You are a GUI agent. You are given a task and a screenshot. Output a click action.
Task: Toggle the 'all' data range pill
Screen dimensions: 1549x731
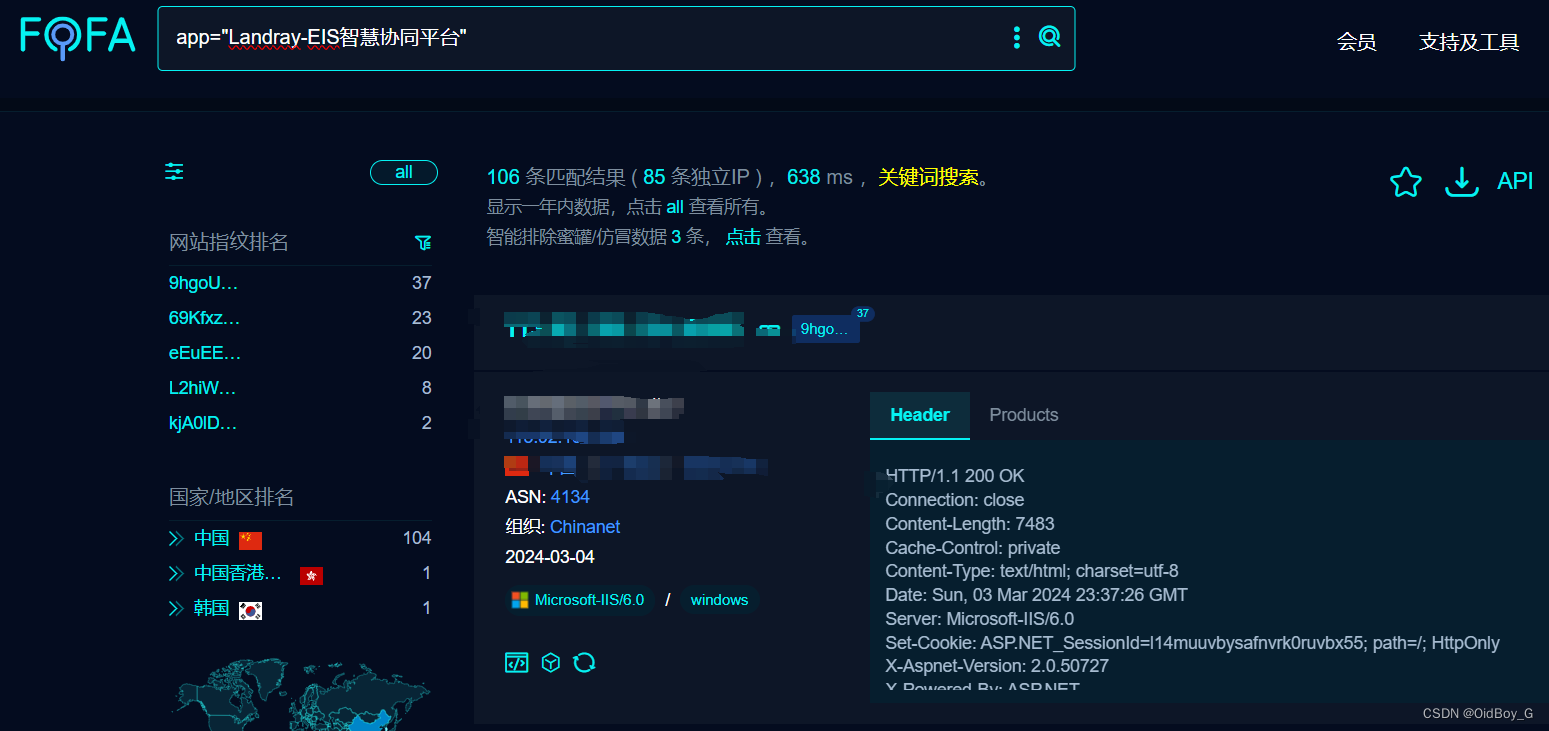point(404,172)
